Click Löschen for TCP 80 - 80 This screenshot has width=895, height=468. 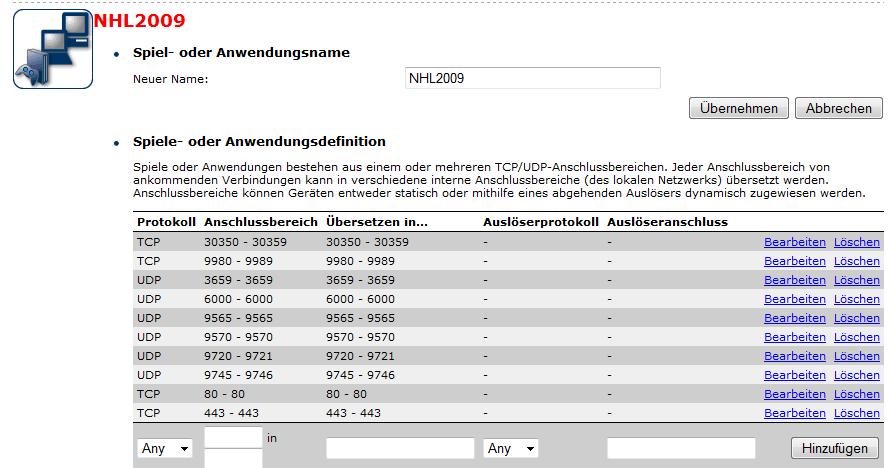pos(857,394)
